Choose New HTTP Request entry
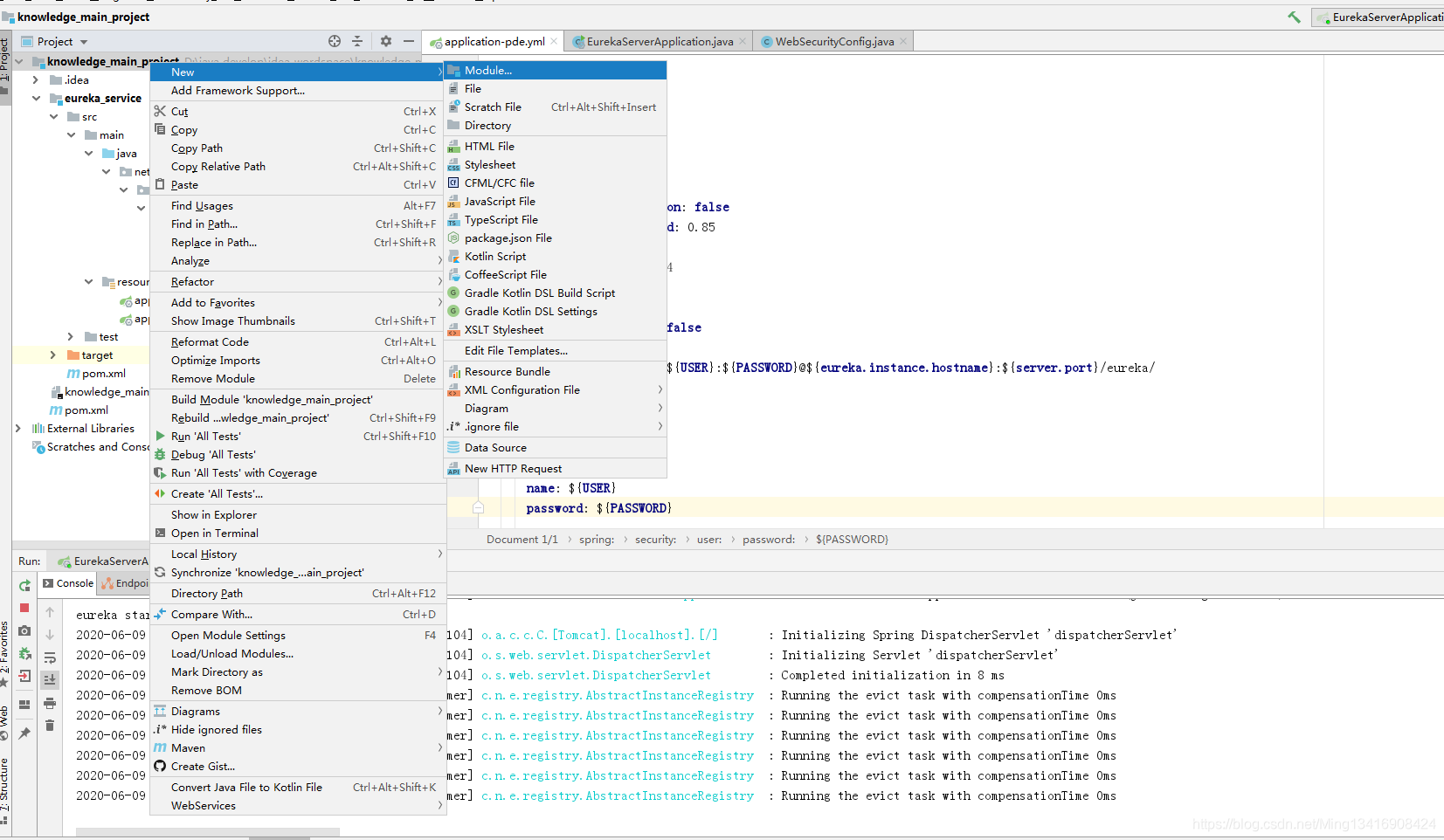1444x840 pixels. coord(556,469)
